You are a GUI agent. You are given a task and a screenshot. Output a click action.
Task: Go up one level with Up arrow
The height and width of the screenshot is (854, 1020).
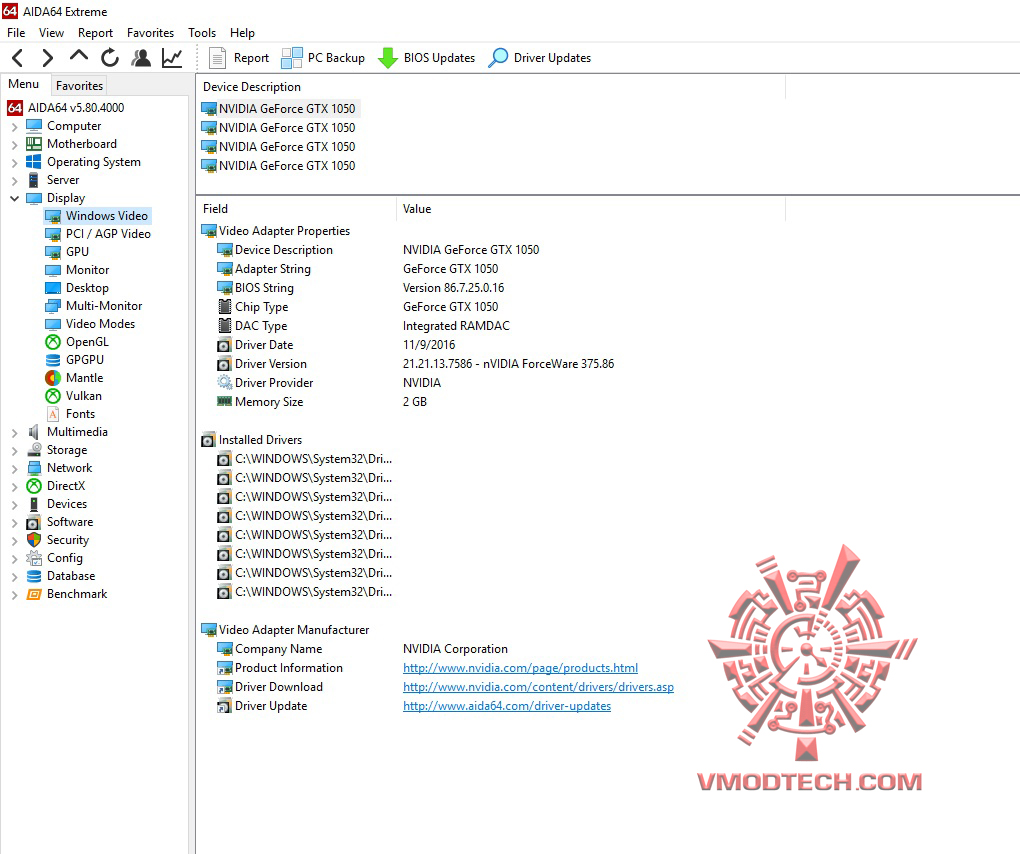coord(79,57)
